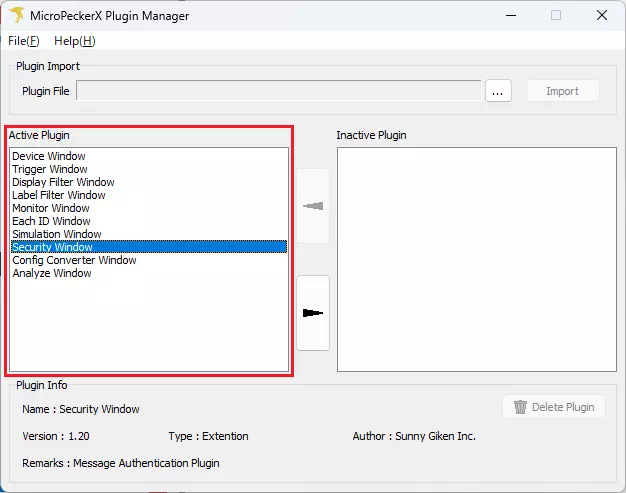Open the Help menu
626x493 pixels.
75,41
